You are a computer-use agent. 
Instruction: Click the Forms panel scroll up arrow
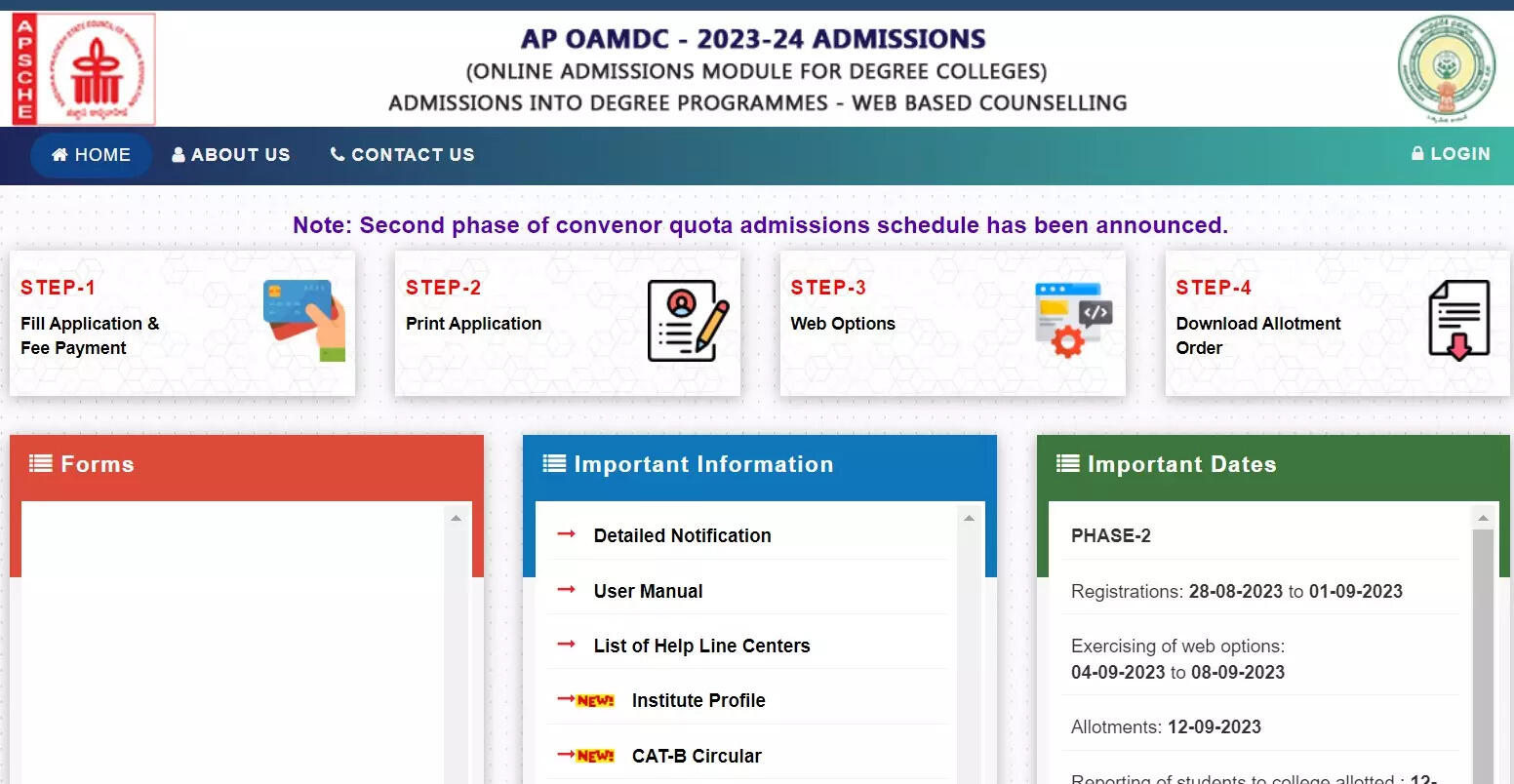tap(456, 518)
